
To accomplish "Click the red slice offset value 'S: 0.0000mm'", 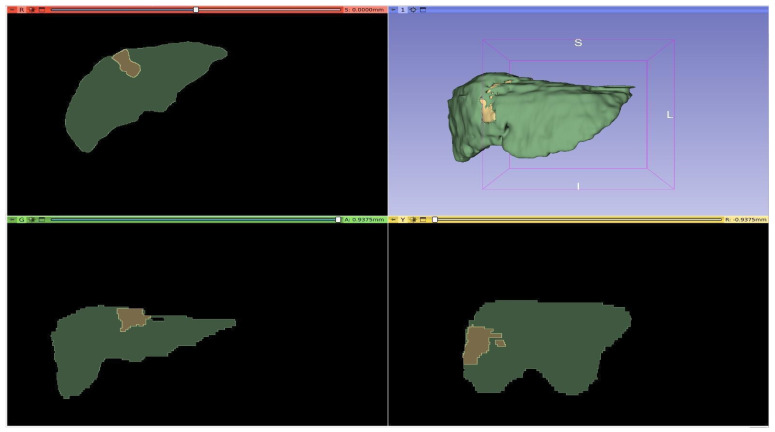I will click(x=364, y=9).
